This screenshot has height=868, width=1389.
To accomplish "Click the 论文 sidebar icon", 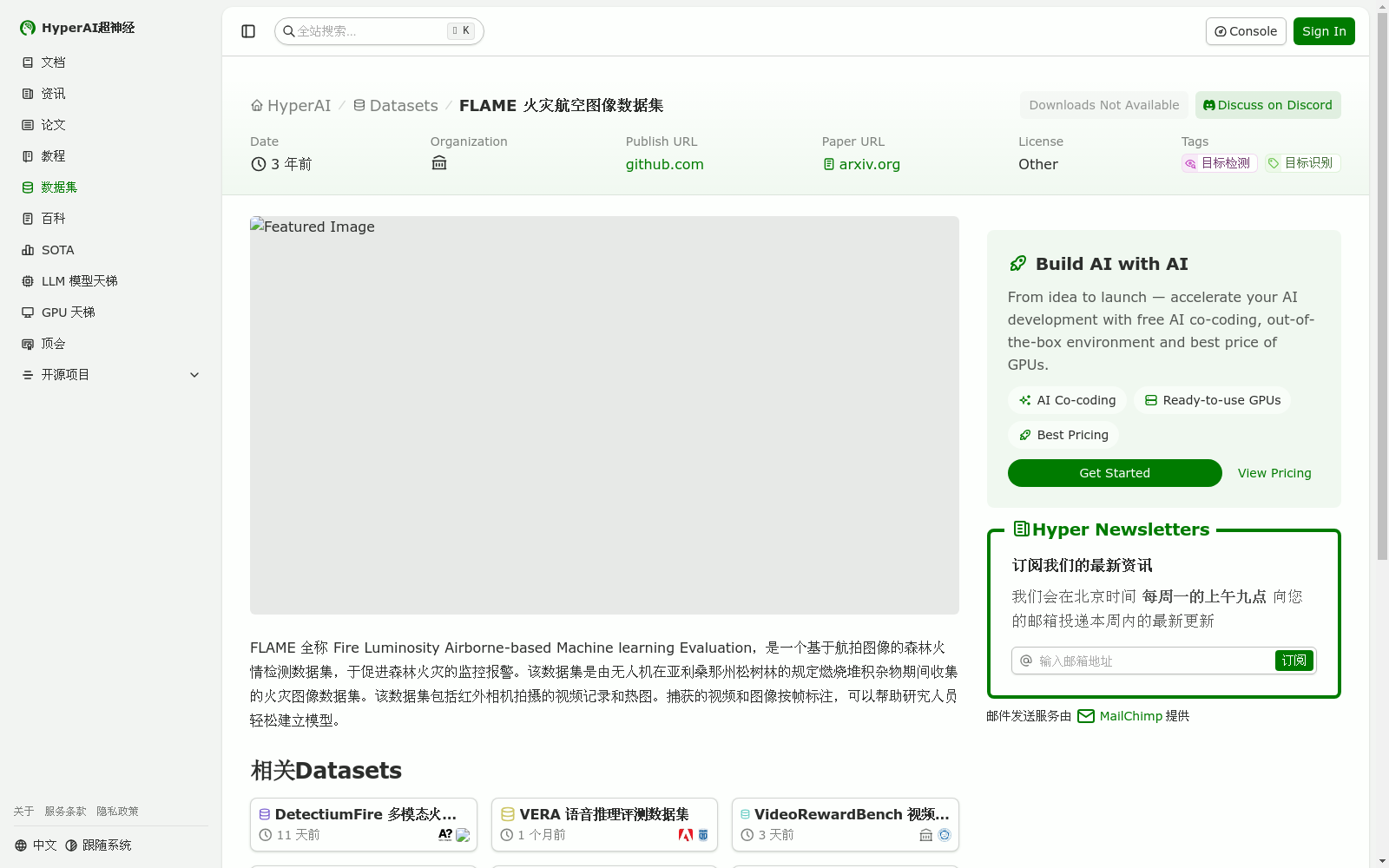I will click(28, 125).
